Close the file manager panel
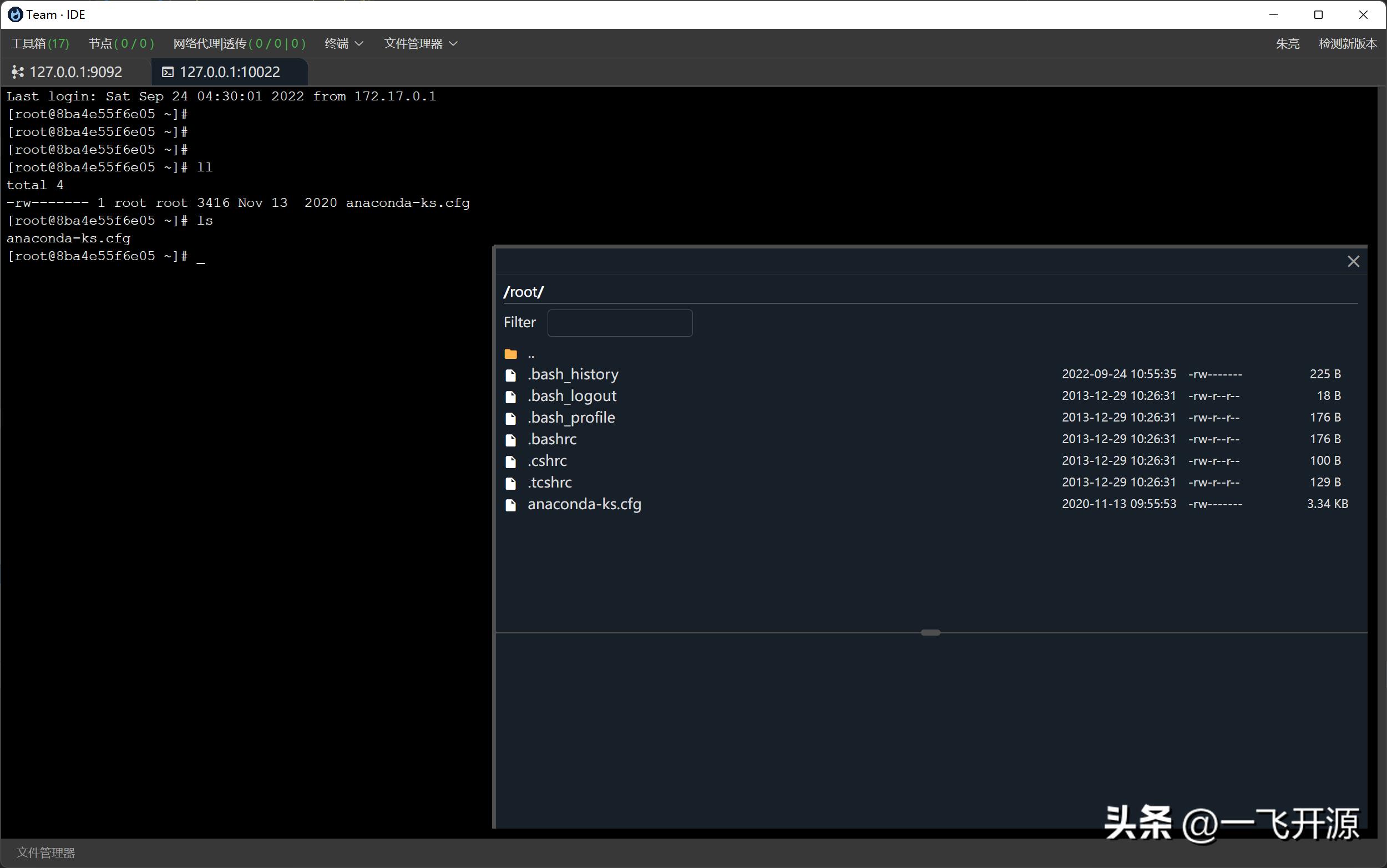The height and width of the screenshot is (868, 1387). (x=1353, y=262)
